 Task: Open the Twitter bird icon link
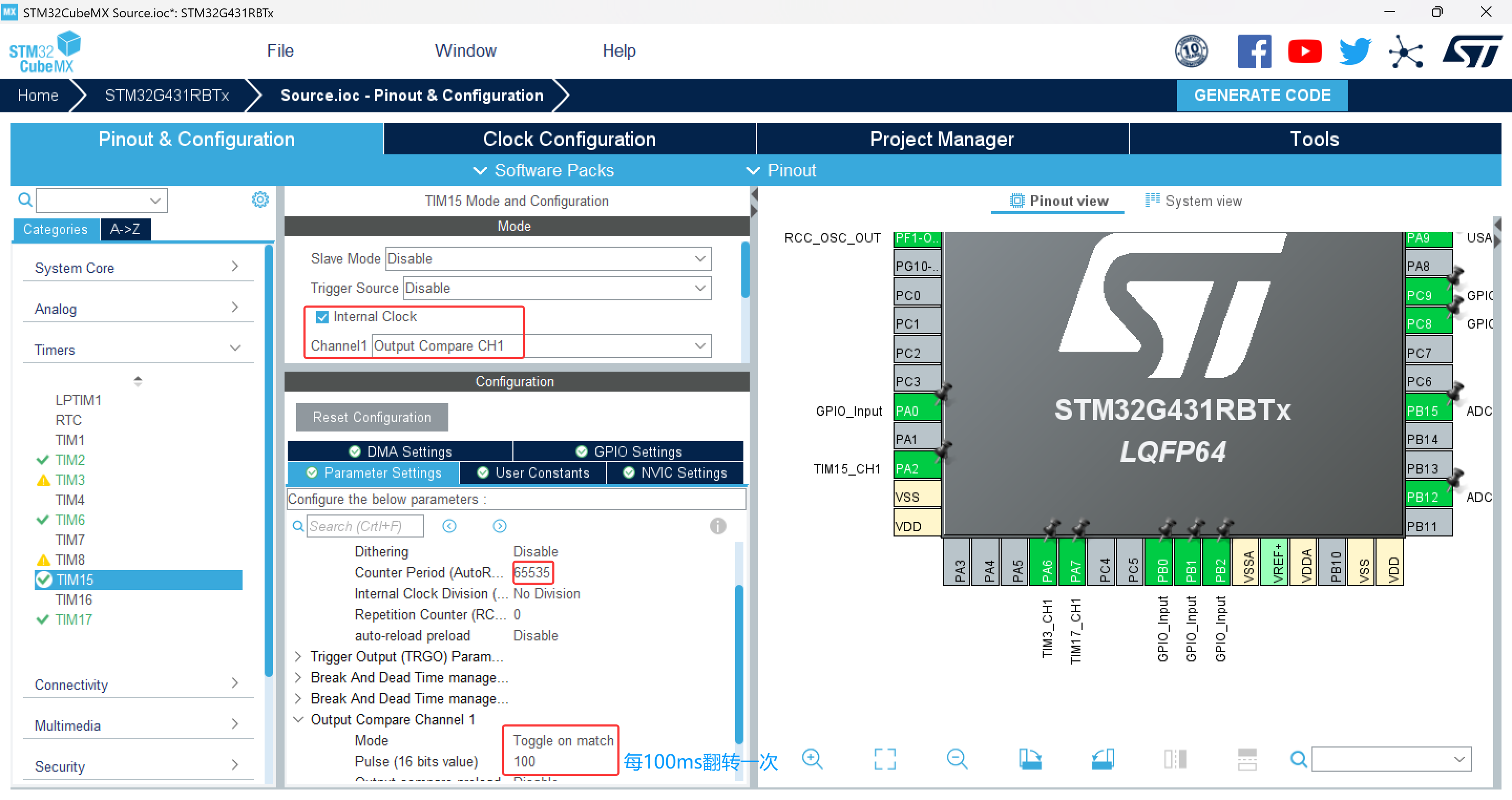tap(1354, 51)
